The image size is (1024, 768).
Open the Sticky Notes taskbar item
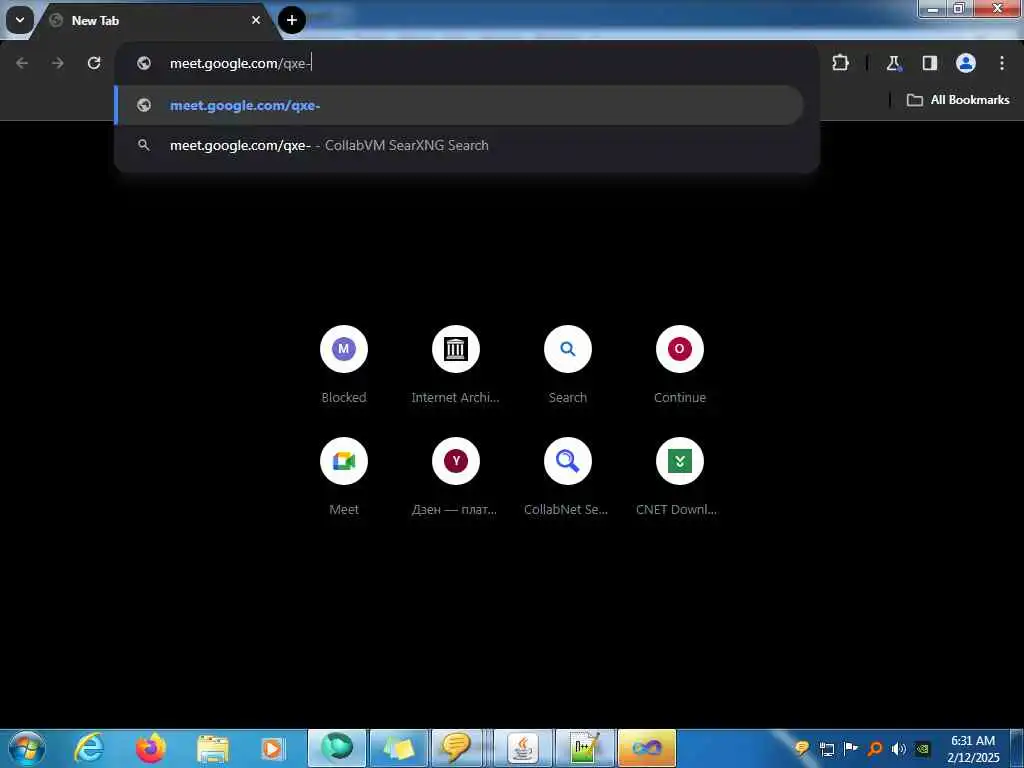[399, 748]
